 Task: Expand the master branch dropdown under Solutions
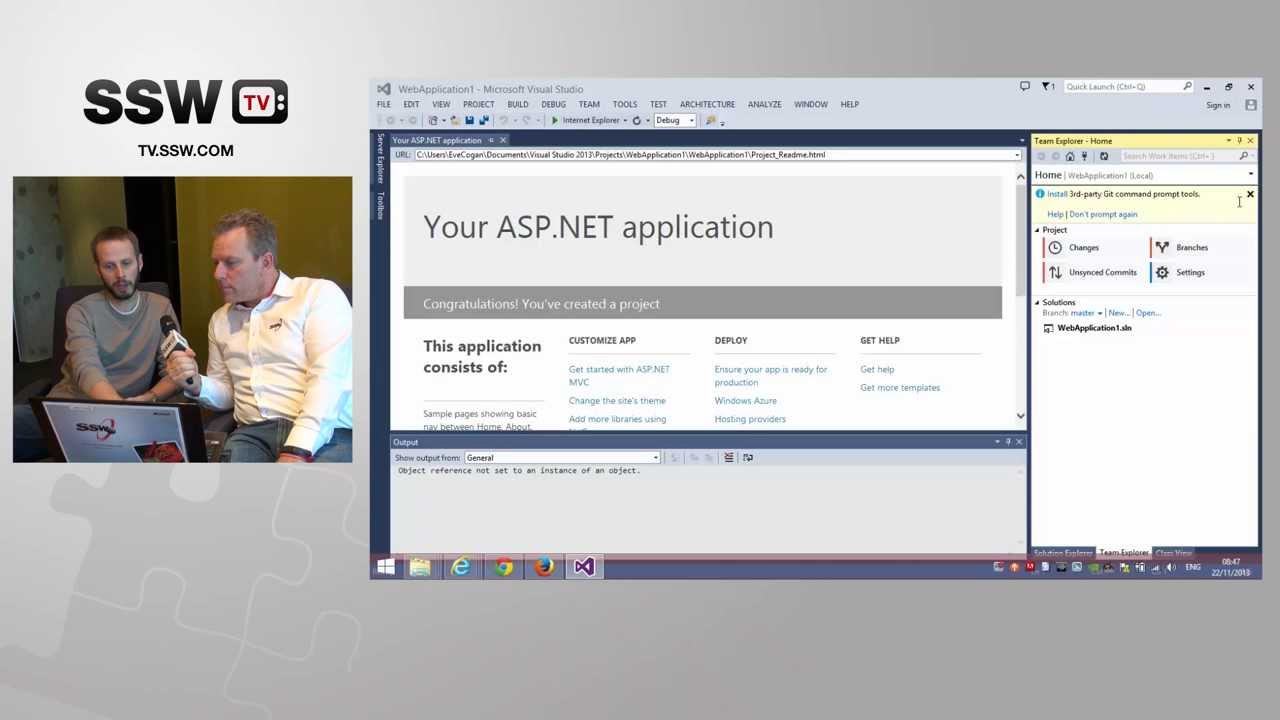(x=1099, y=312)
